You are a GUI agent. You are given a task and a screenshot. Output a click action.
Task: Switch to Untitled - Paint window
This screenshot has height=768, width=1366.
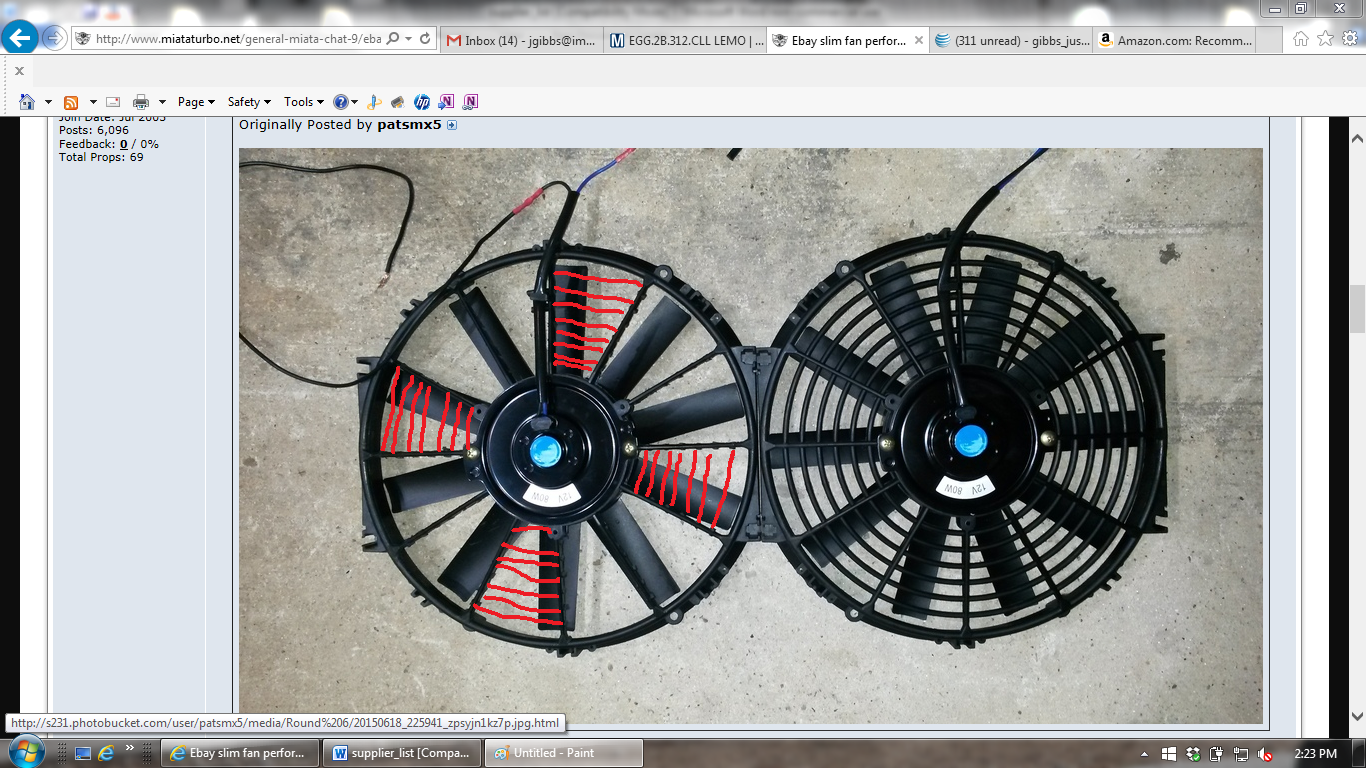click(x=563, y=753)
